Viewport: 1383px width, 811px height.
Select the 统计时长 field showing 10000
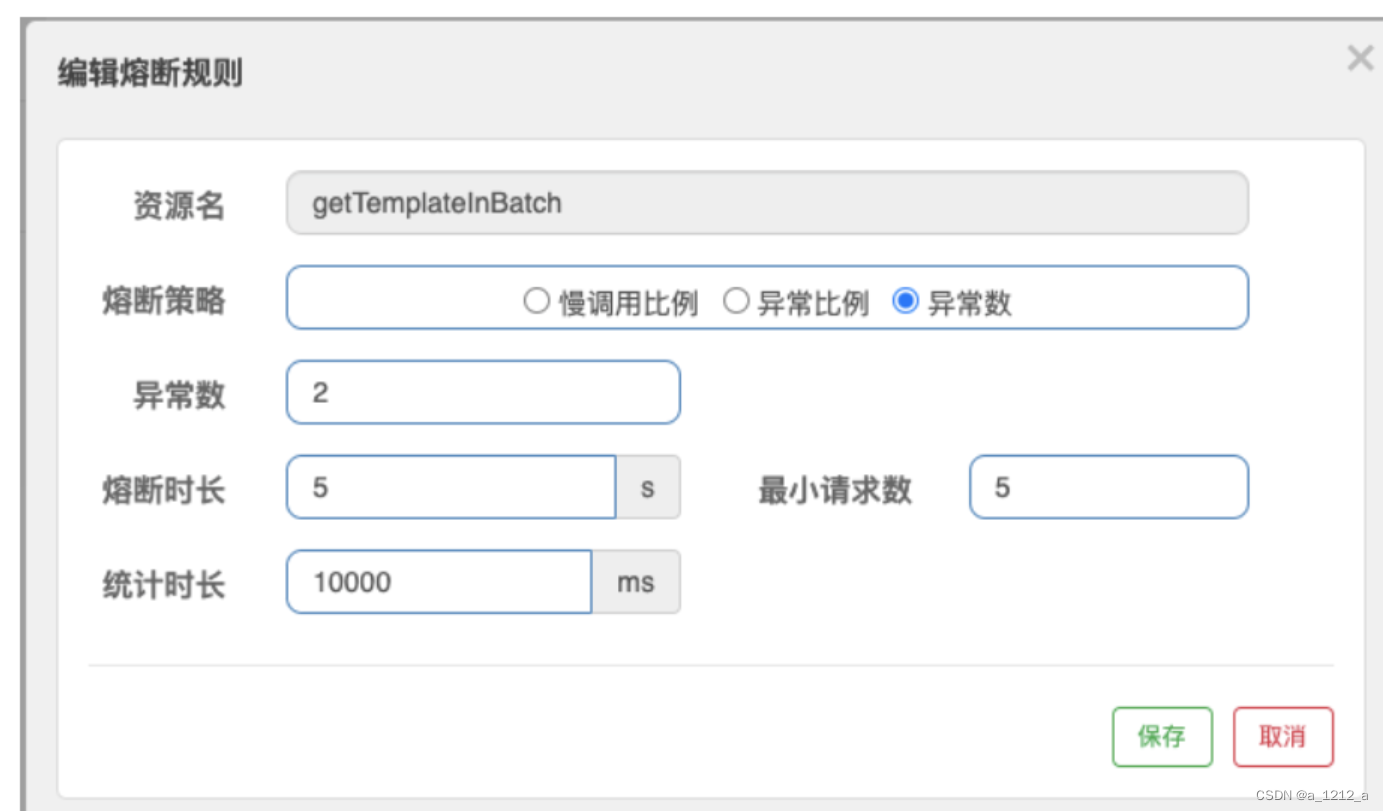[440, 582]
